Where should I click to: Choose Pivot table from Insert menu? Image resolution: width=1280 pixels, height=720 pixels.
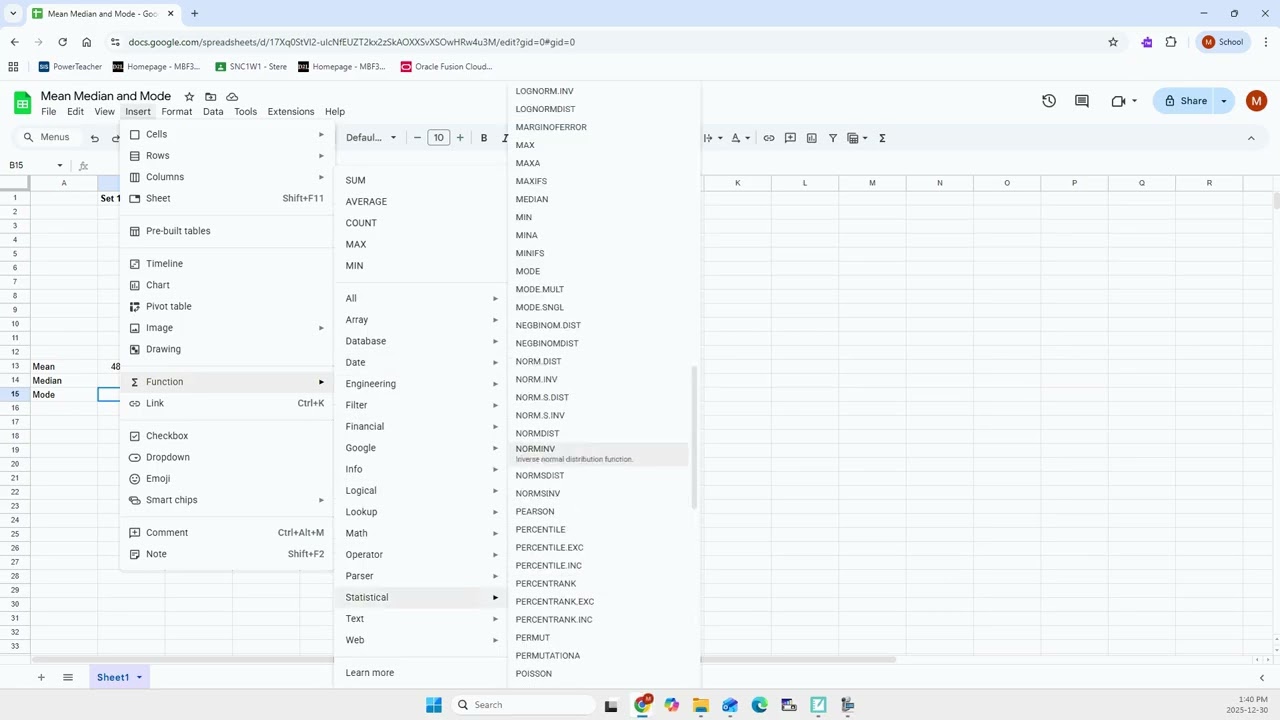pyautogui.click(x=227, y=306)
